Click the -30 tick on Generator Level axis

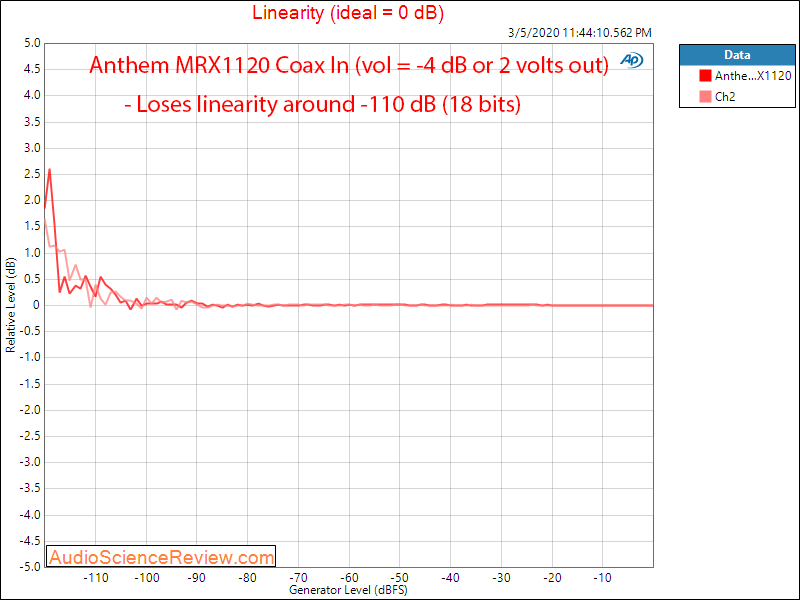click(x=501, y=578)
